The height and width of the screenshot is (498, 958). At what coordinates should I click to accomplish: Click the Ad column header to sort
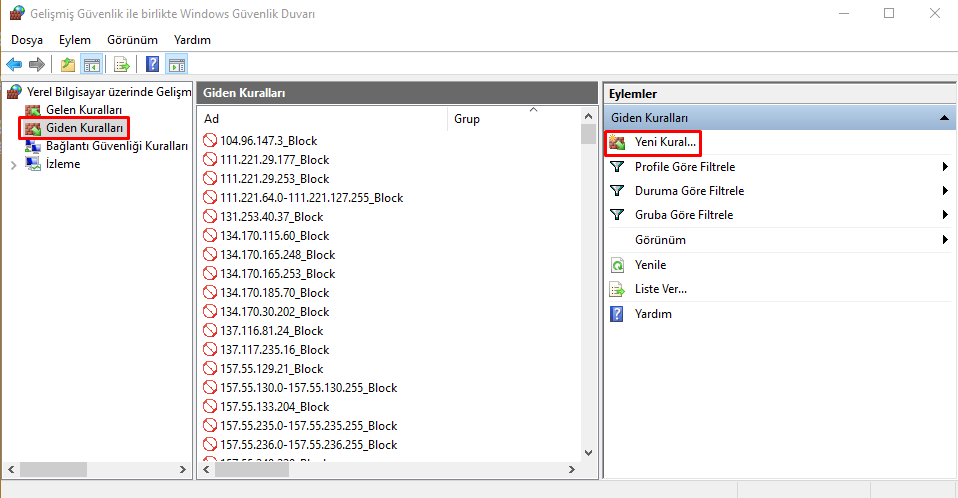320,118
